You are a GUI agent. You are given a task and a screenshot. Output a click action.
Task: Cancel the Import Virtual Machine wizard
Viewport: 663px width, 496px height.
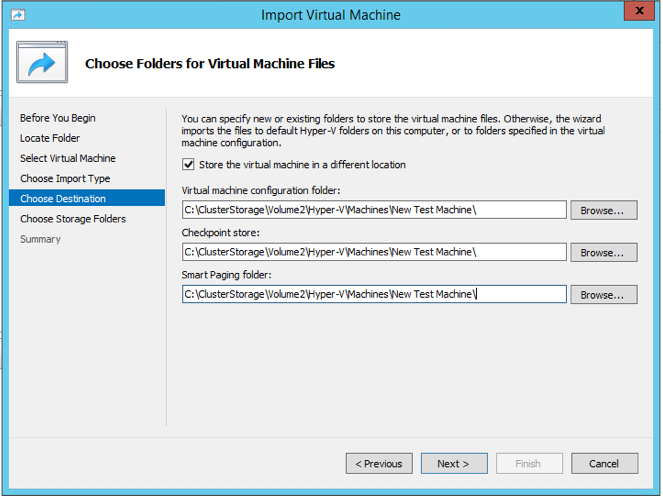[604, 464]
